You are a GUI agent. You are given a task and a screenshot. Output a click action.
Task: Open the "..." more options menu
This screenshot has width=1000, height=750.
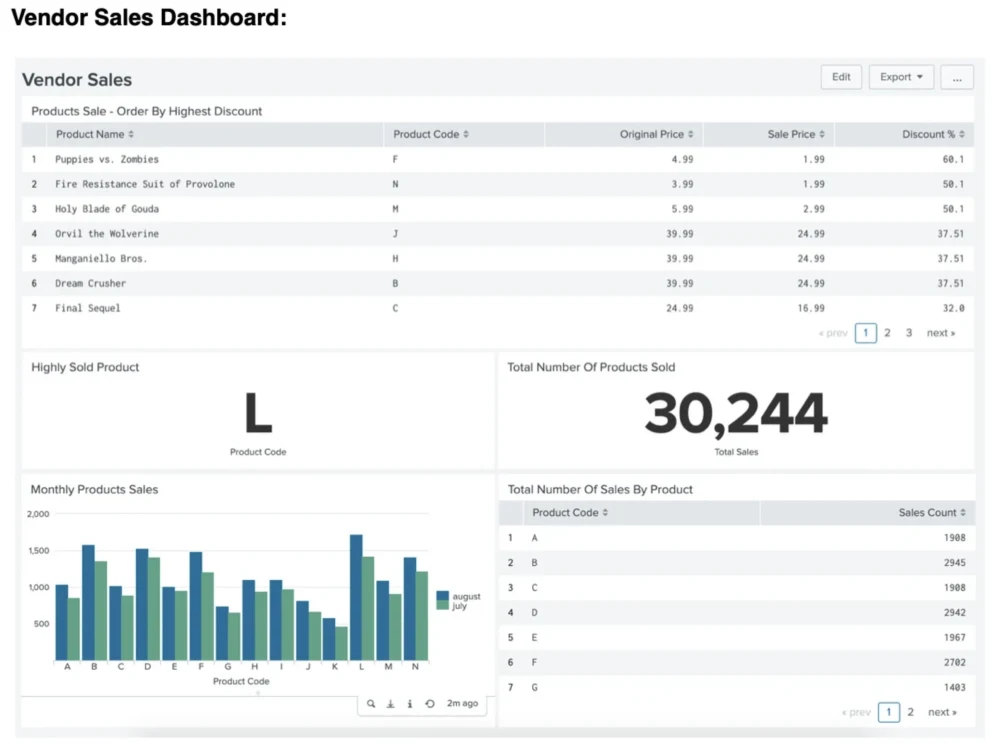[957, 76]
